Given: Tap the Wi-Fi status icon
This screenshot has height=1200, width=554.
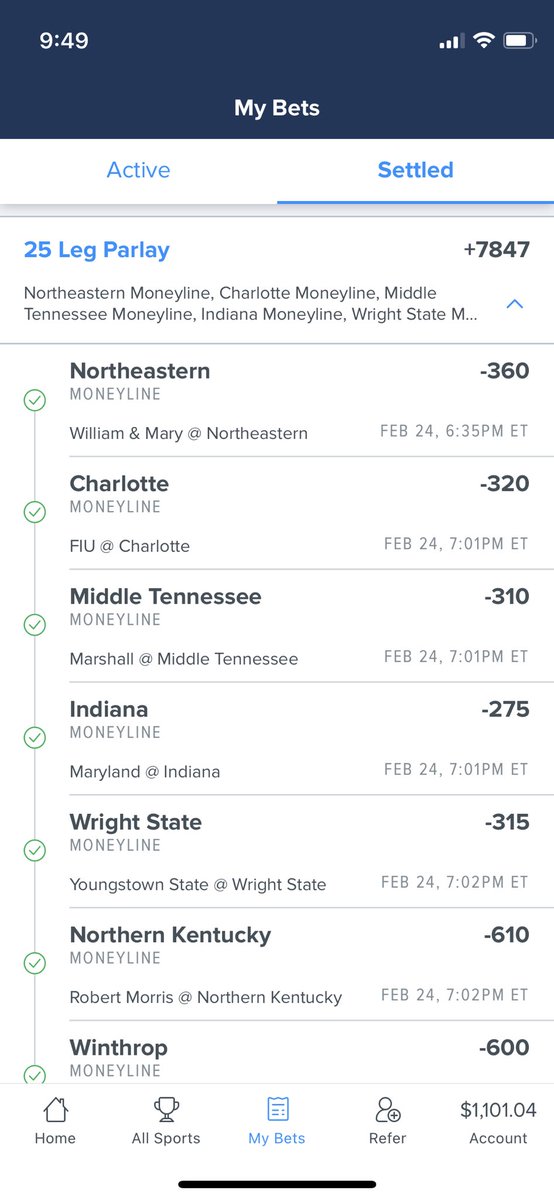Looking at the screenshot, I should 485,41.
